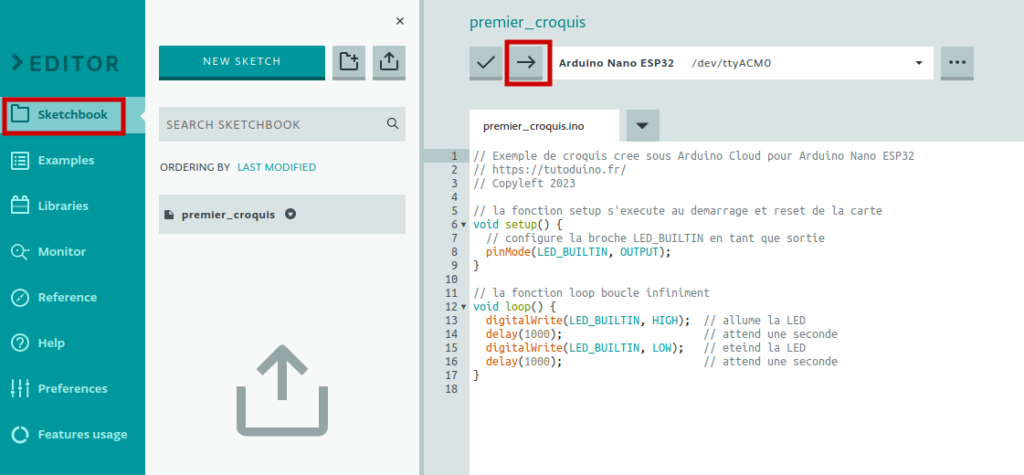
Task: Expand premier_croquis sketch options arrow
Action: point(291,214)
